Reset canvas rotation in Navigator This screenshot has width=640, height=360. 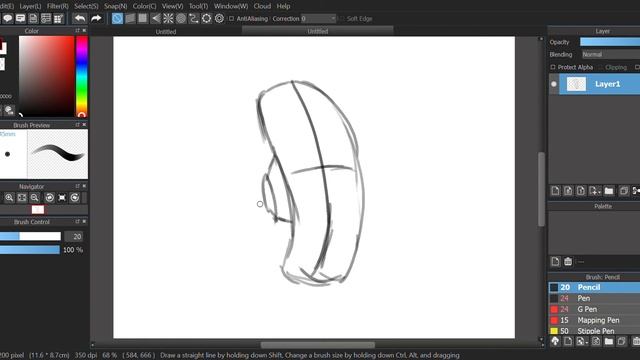coord(62,198)
